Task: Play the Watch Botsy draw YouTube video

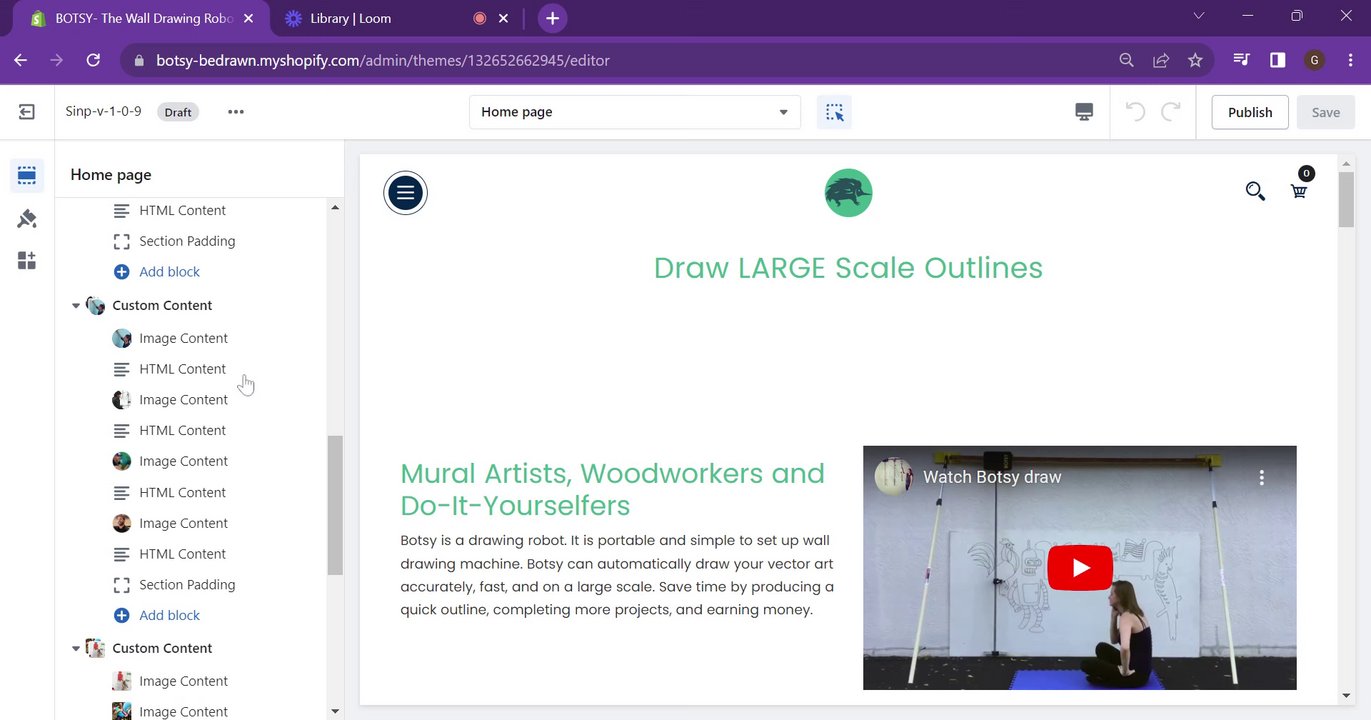Action: pyautogui.click(x=1080, y=568)
